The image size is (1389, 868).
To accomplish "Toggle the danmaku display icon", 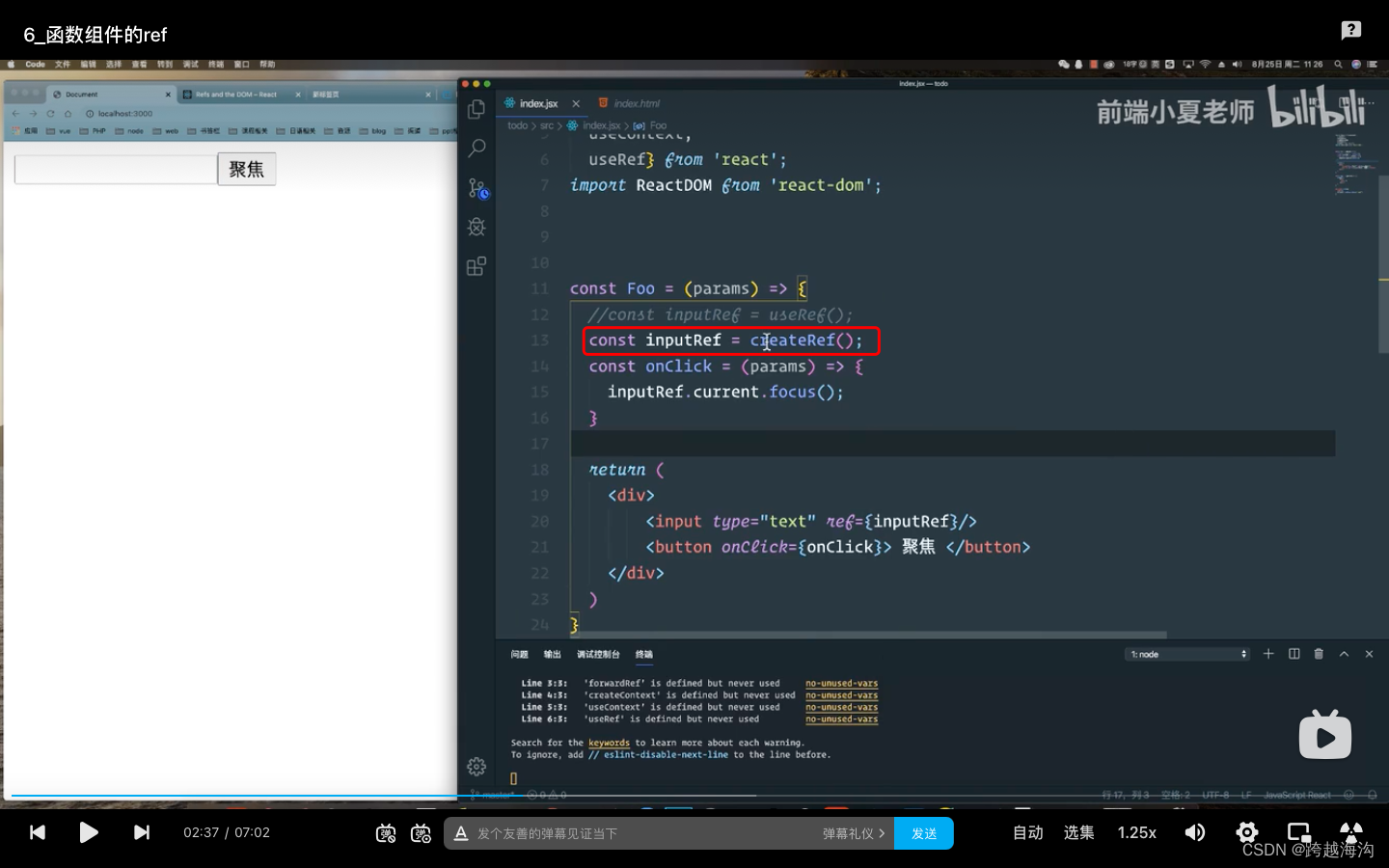I will [x=386, y=833].
